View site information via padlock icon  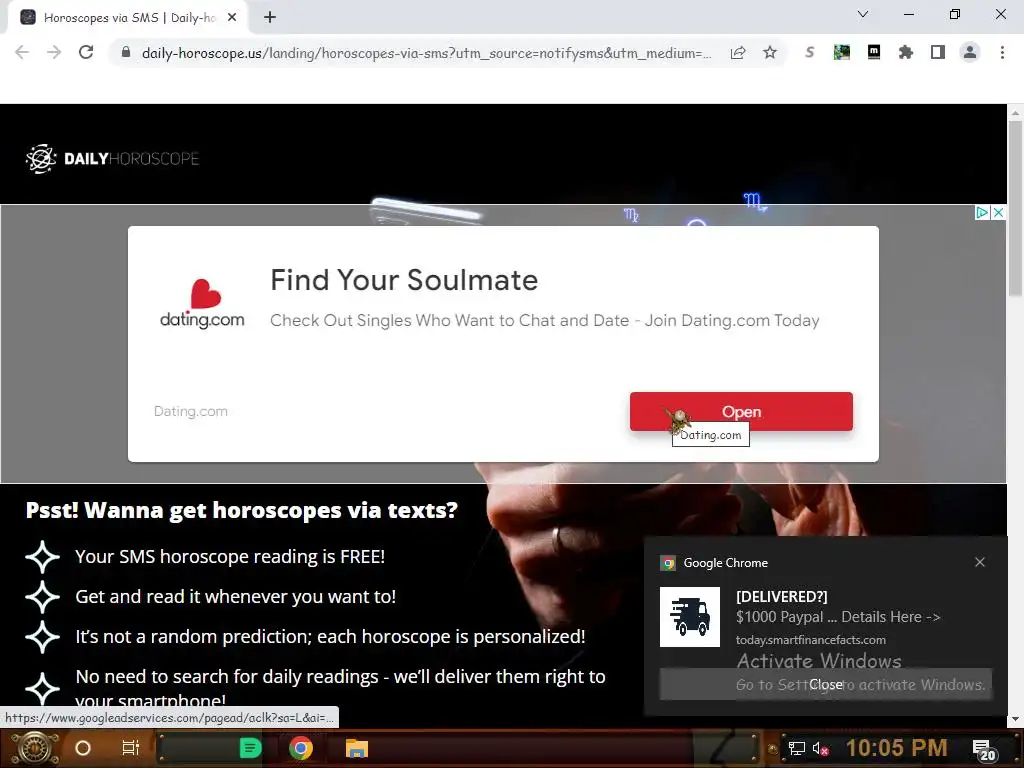[x=126, y=53]
